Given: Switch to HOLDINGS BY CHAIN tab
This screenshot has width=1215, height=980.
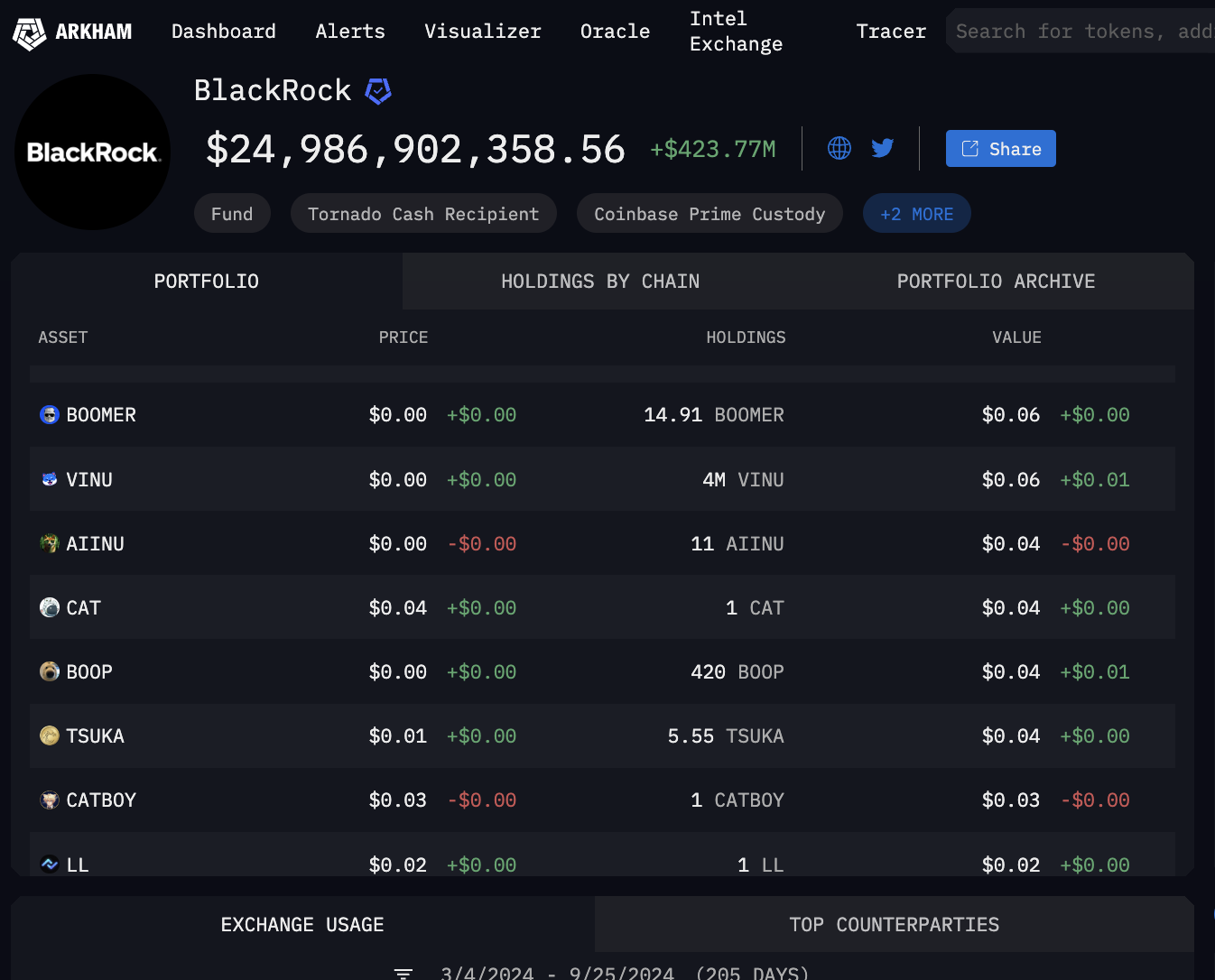Looking at the screenshot, I should pos(600,282).
